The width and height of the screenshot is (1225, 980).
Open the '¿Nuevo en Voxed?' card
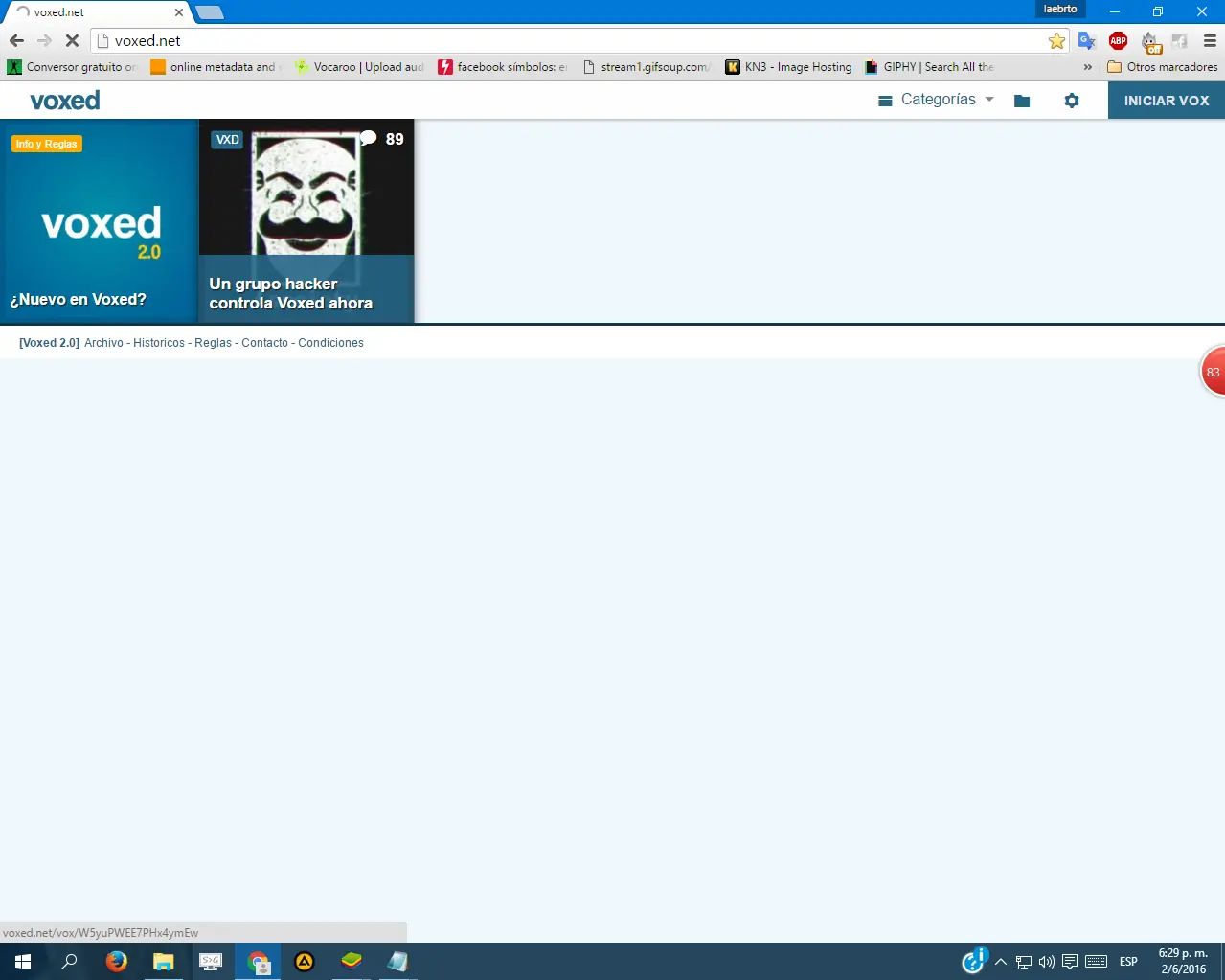coord(99,221)
